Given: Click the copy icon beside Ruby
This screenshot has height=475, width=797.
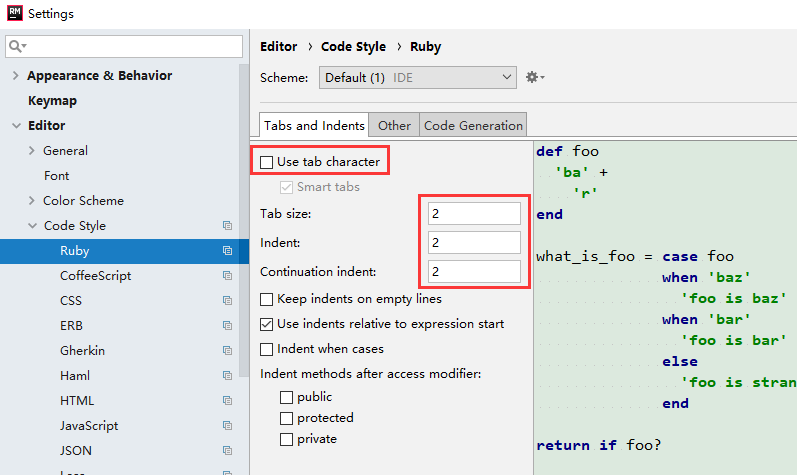Looking at the screenshot, I should (228, 251).
